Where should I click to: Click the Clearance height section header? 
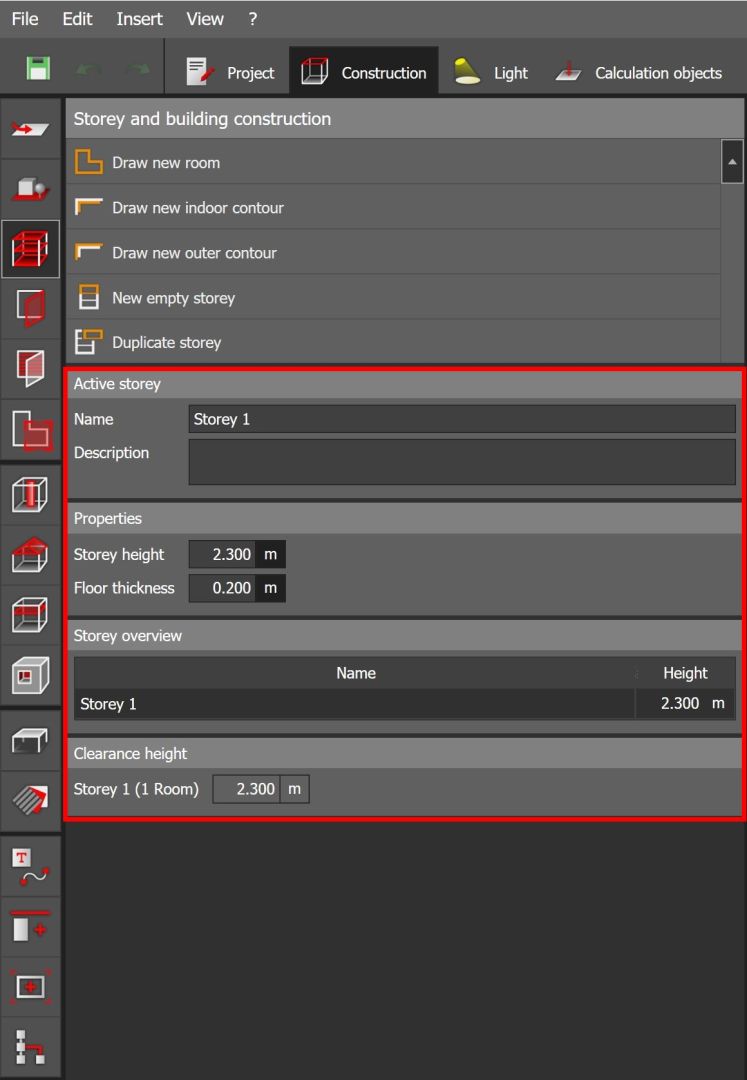pyautogui.click(x=405, y=754)
